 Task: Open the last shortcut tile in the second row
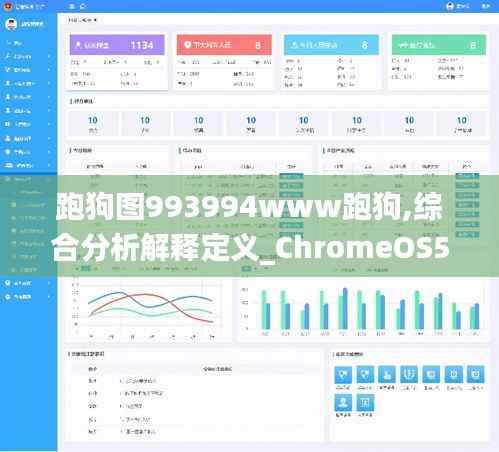click(365, 403)
